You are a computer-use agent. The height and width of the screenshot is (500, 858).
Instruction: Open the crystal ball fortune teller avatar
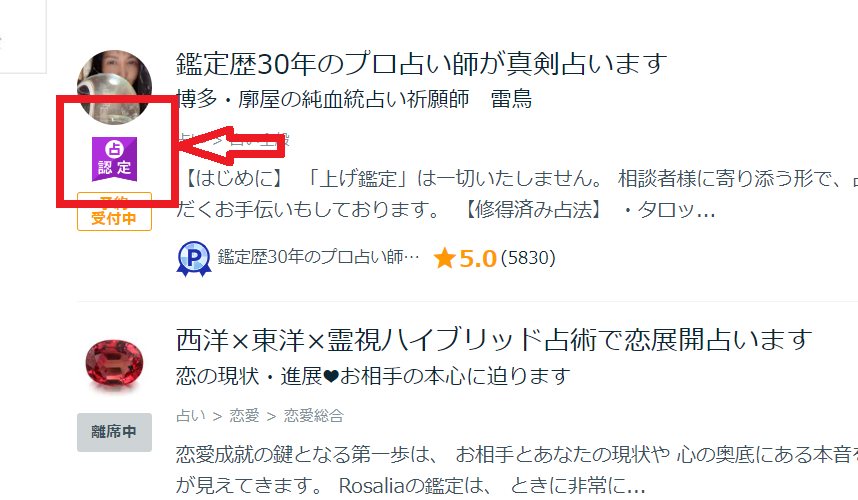point(114,87)
